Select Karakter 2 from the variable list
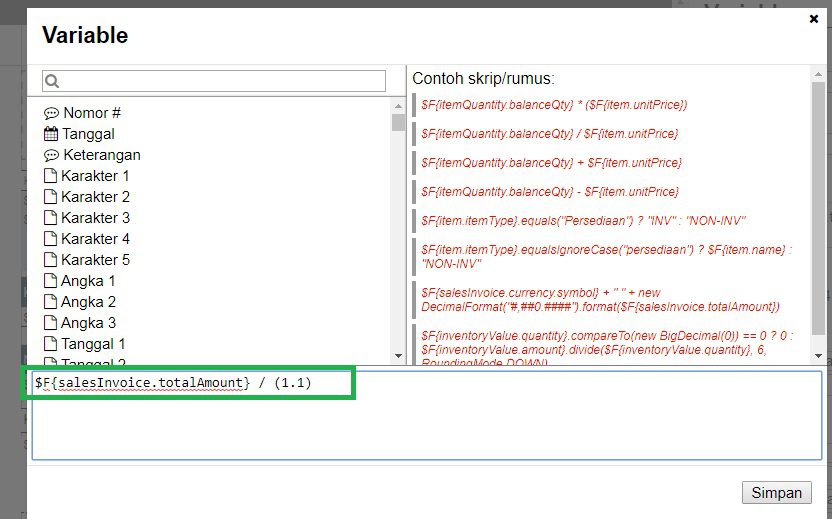This screenshot has width=832, height=519. [x=95, y=197]
